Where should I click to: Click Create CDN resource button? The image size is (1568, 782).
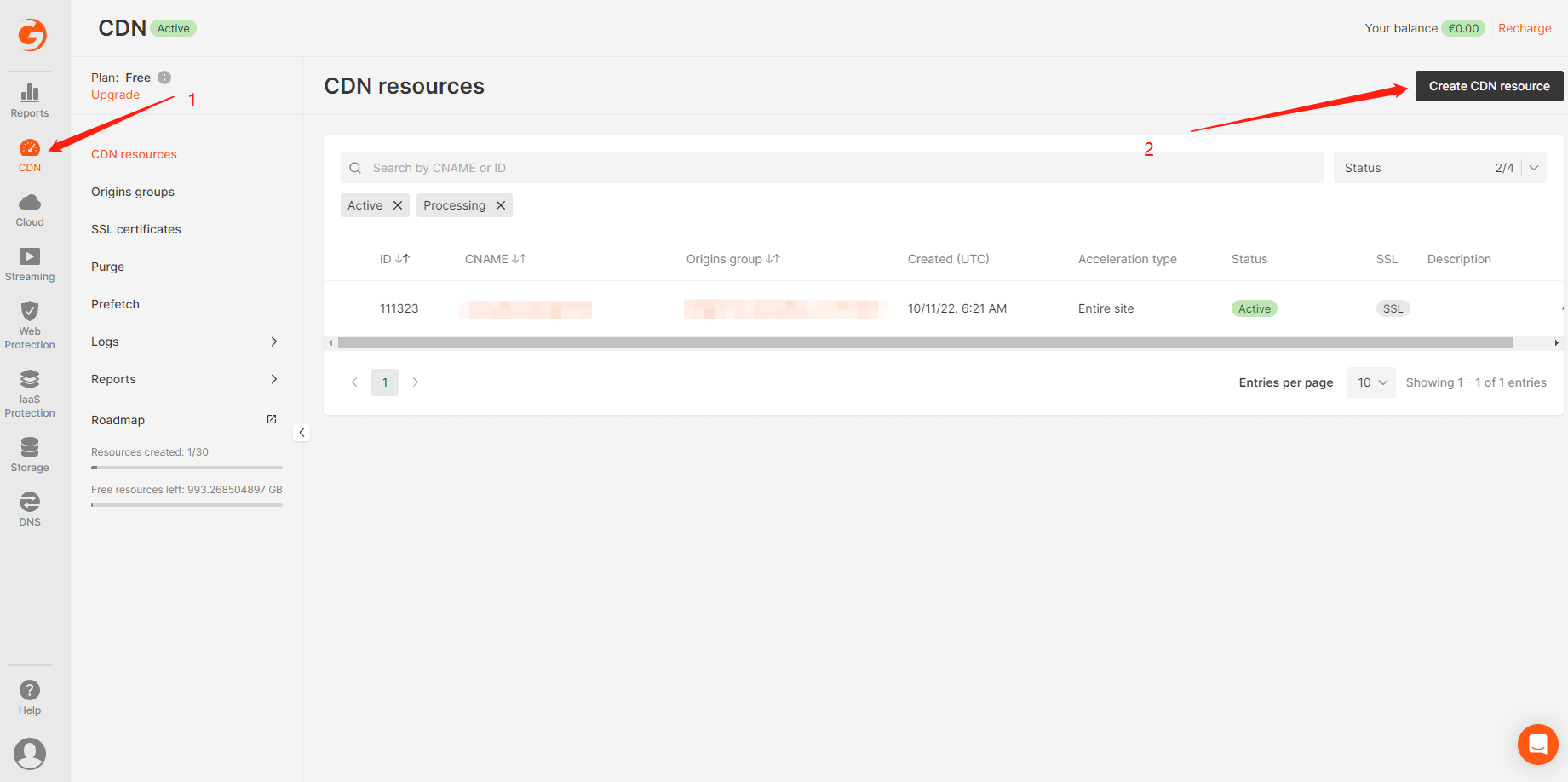(x=1489, y=86)
